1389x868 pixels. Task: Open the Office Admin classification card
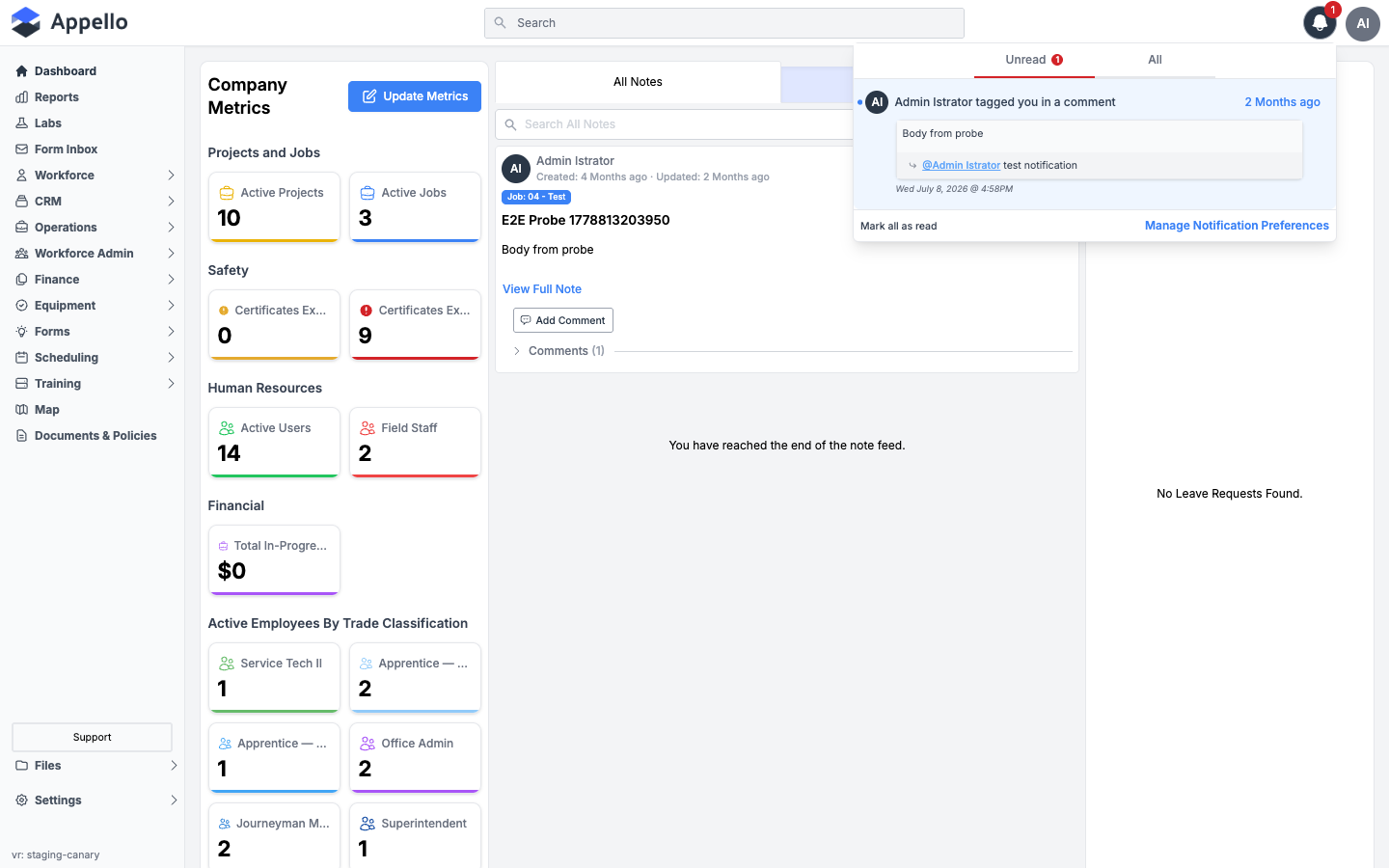[x=415, y=757]
